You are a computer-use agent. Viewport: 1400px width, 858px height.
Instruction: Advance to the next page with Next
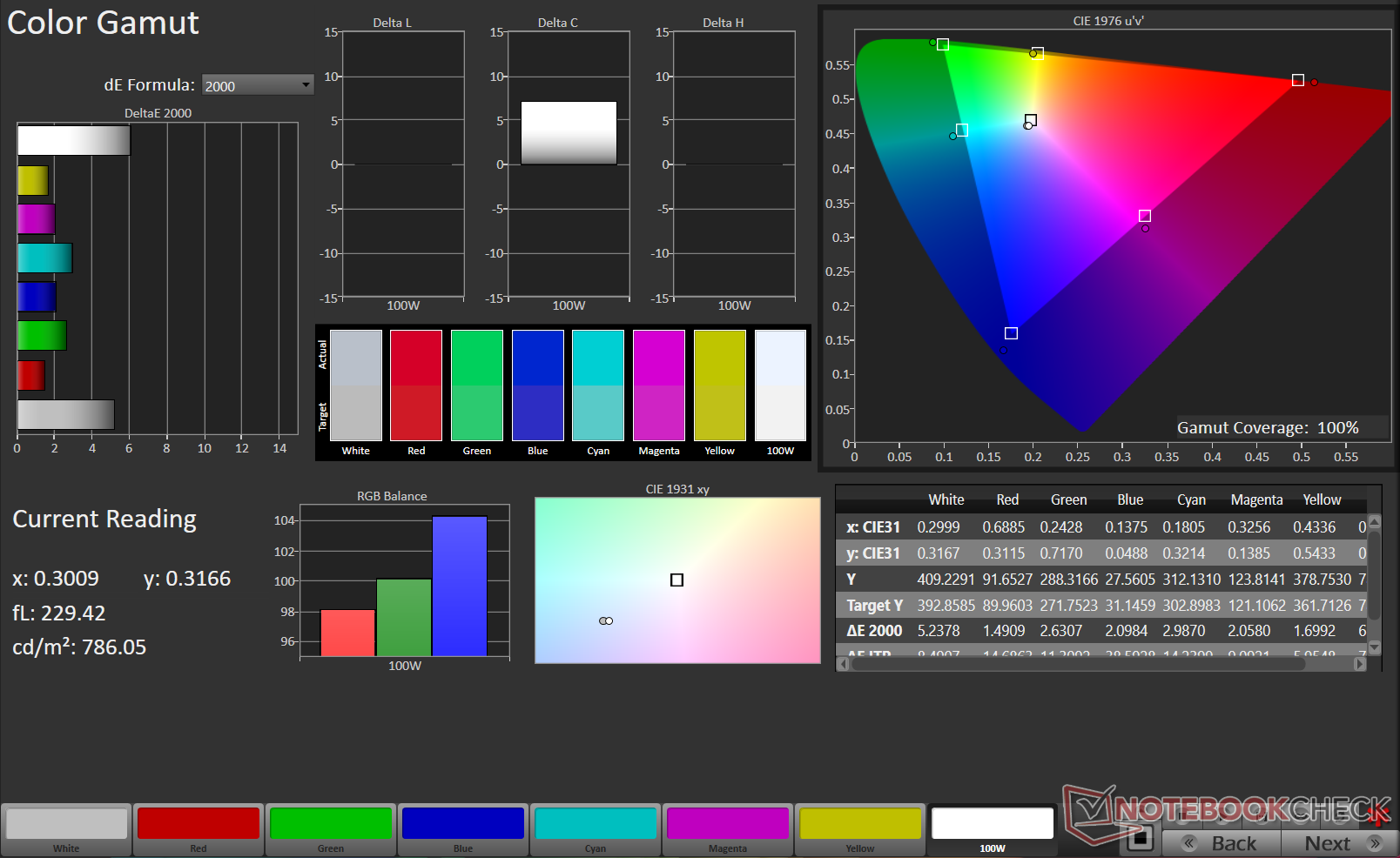point(1338,843)
